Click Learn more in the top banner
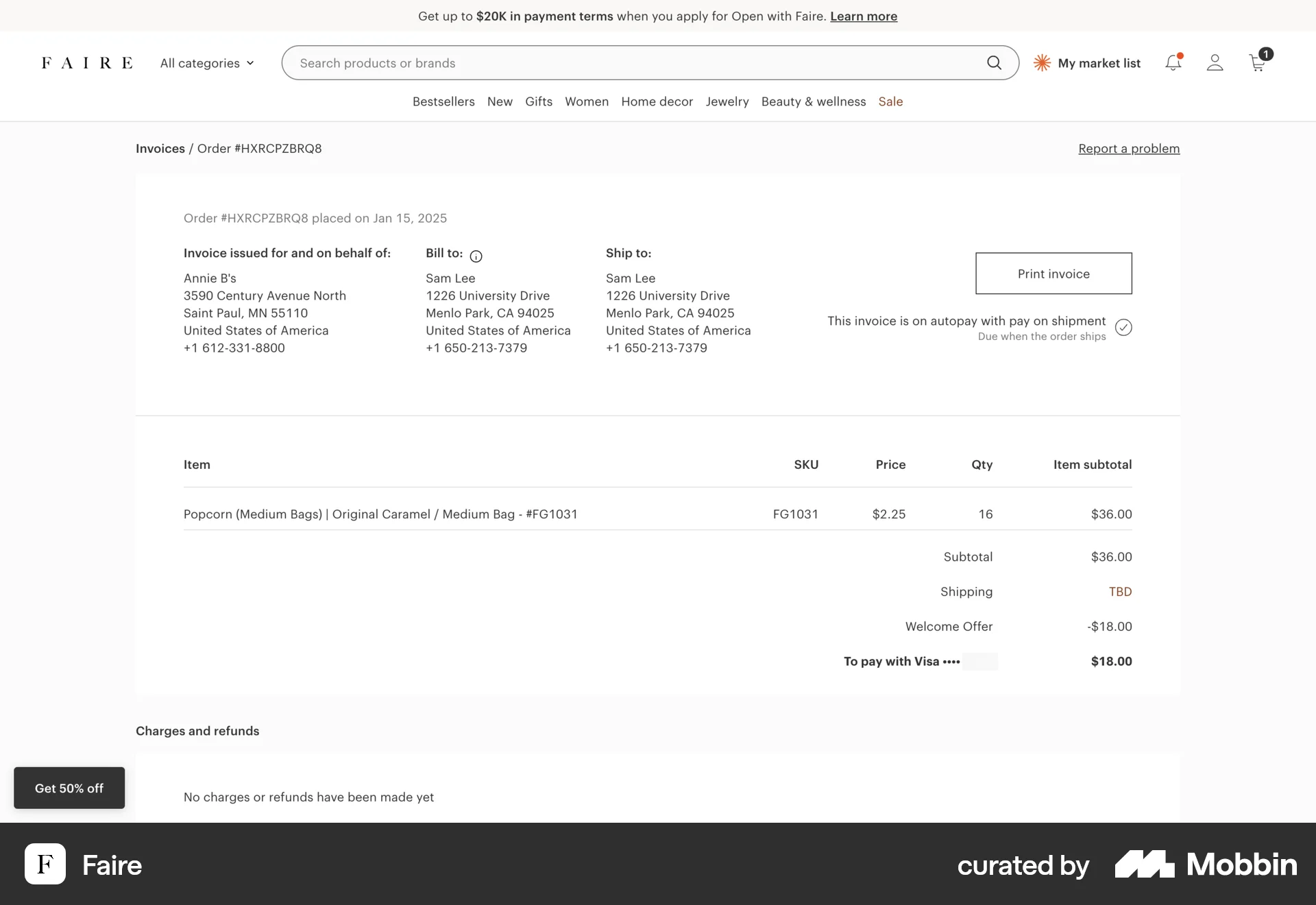1316x905 pixels. [x=863, y=16]
